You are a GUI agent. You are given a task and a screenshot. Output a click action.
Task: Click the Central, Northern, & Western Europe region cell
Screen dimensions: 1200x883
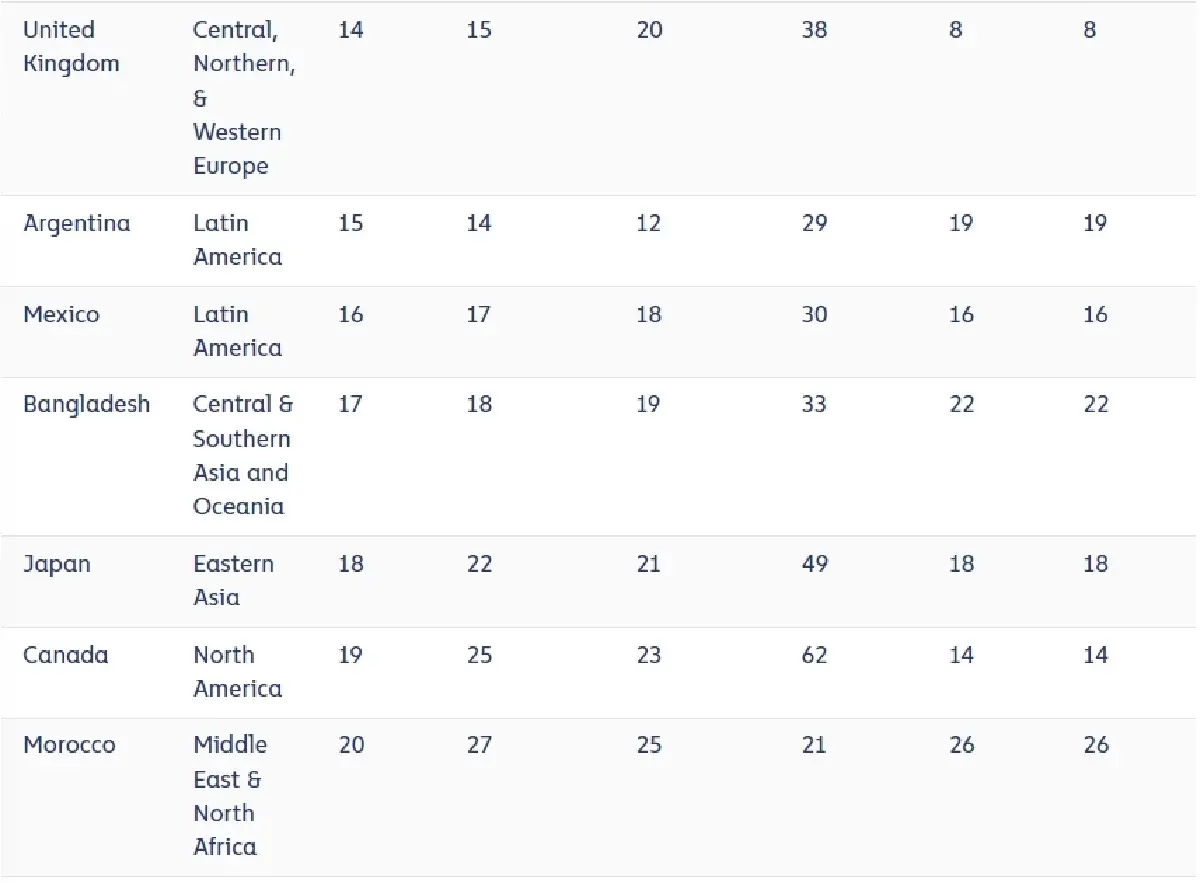click(244, 98)
